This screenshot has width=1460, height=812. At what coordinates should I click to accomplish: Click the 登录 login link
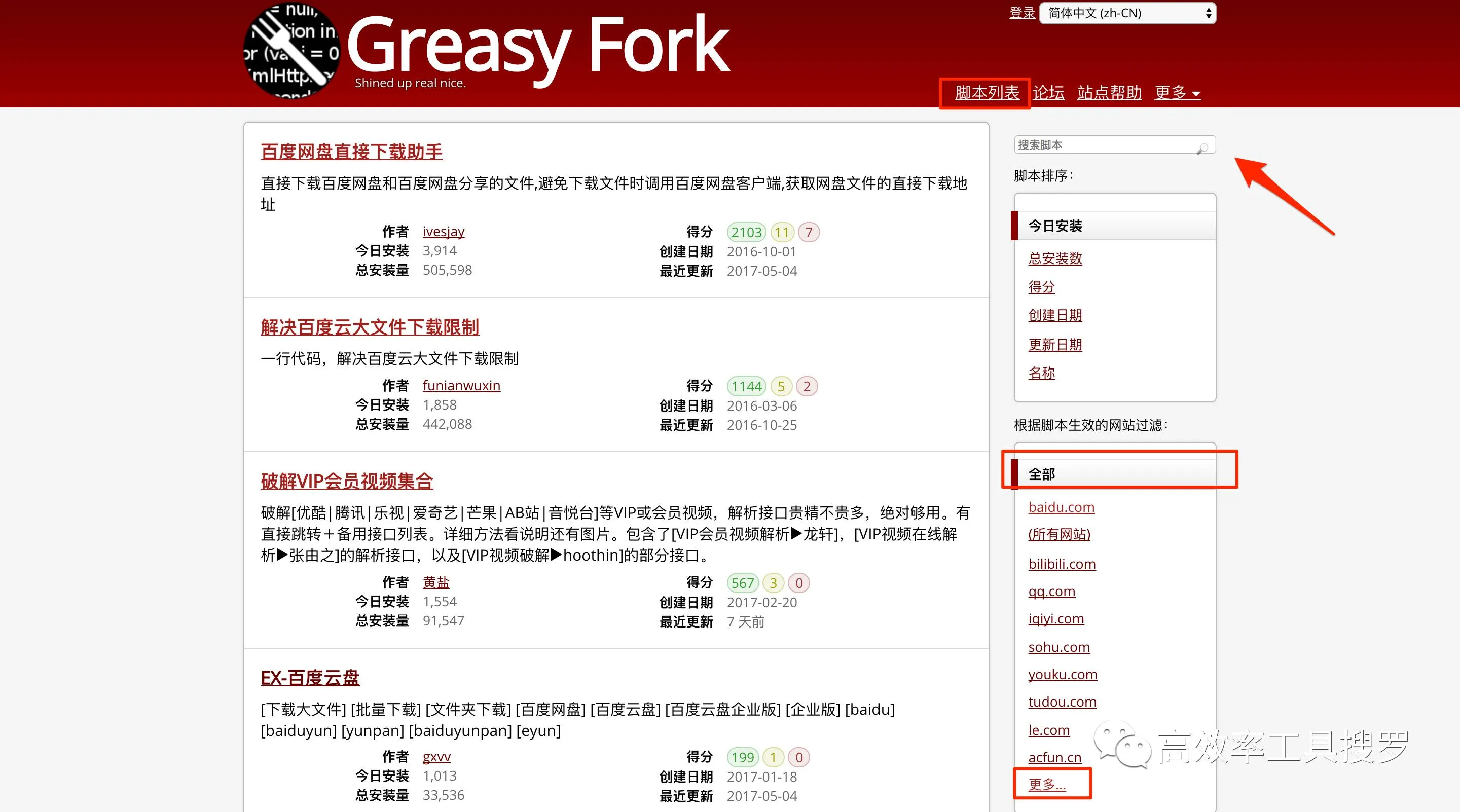1022,13
